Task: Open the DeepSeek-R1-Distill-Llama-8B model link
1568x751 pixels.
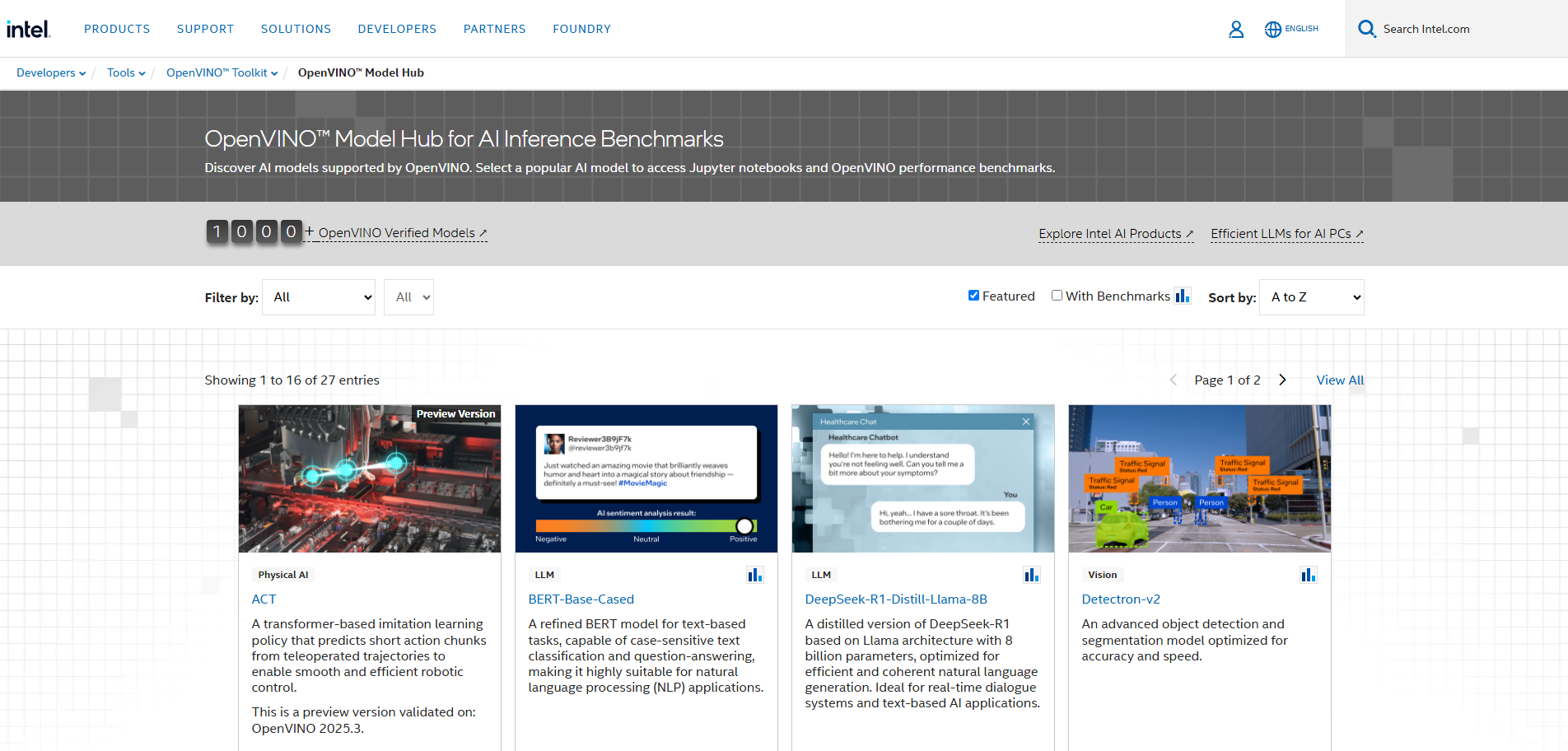Action: 896,599
